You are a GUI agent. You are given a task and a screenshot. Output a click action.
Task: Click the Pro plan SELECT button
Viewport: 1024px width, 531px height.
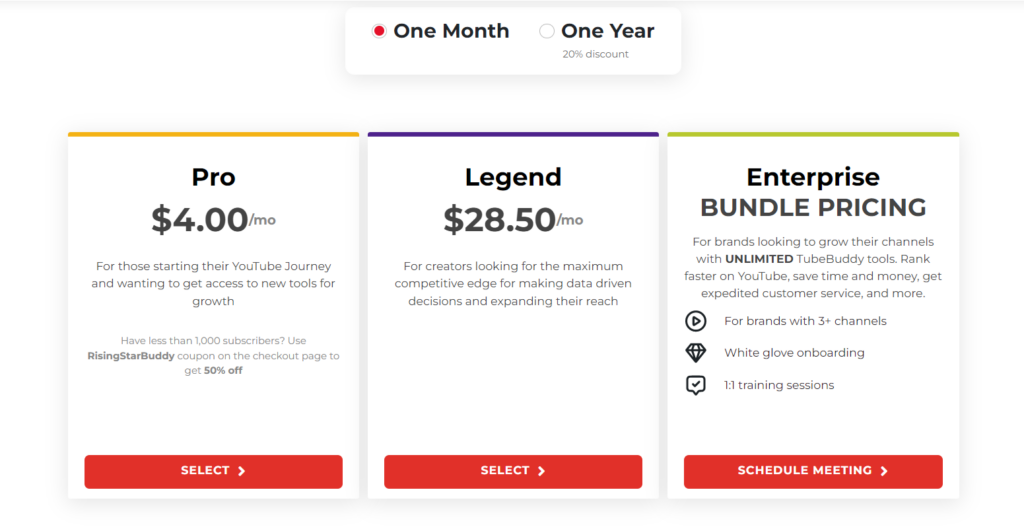213,471
